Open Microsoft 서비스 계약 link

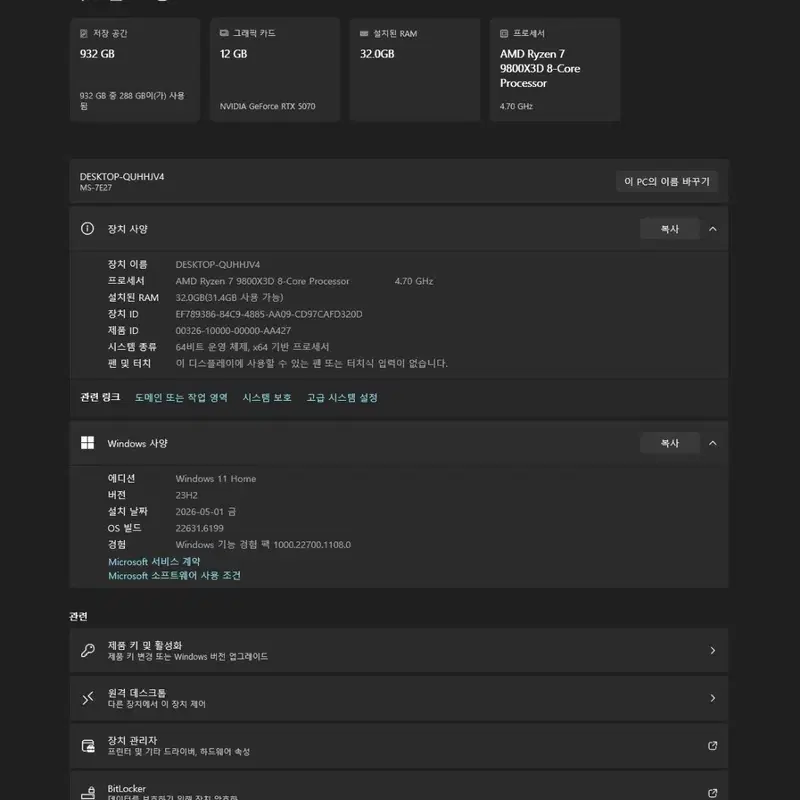[154, 561]
